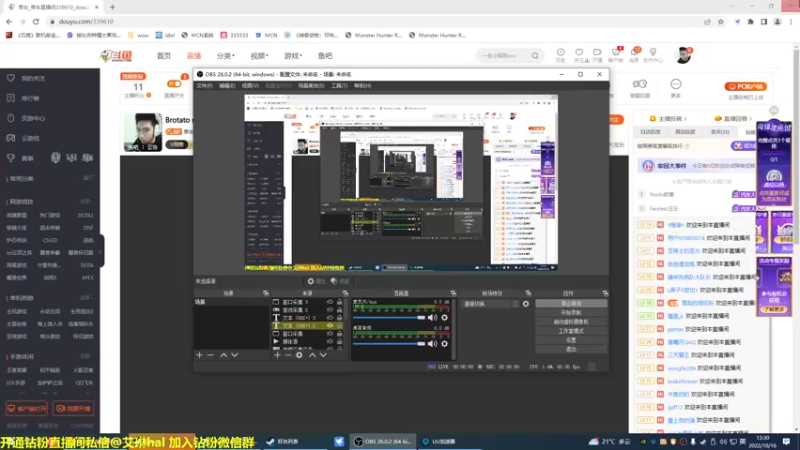The width and height of the screenshot is (800, 450).
Task: Start the virtual camera in OBS
Action: tap(571, 321)
